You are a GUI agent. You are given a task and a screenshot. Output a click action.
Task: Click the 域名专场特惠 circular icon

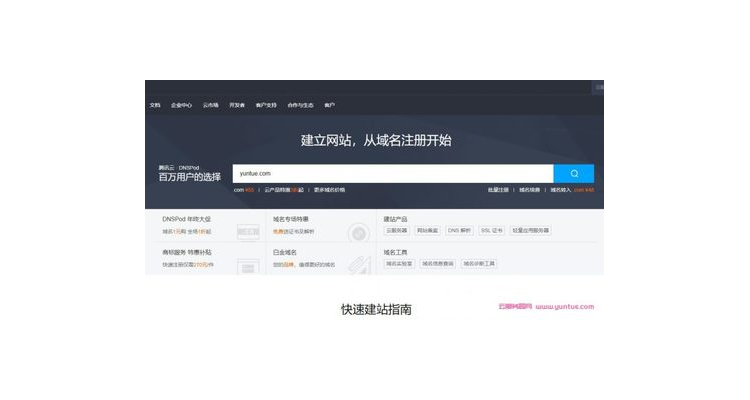(359, 233)
